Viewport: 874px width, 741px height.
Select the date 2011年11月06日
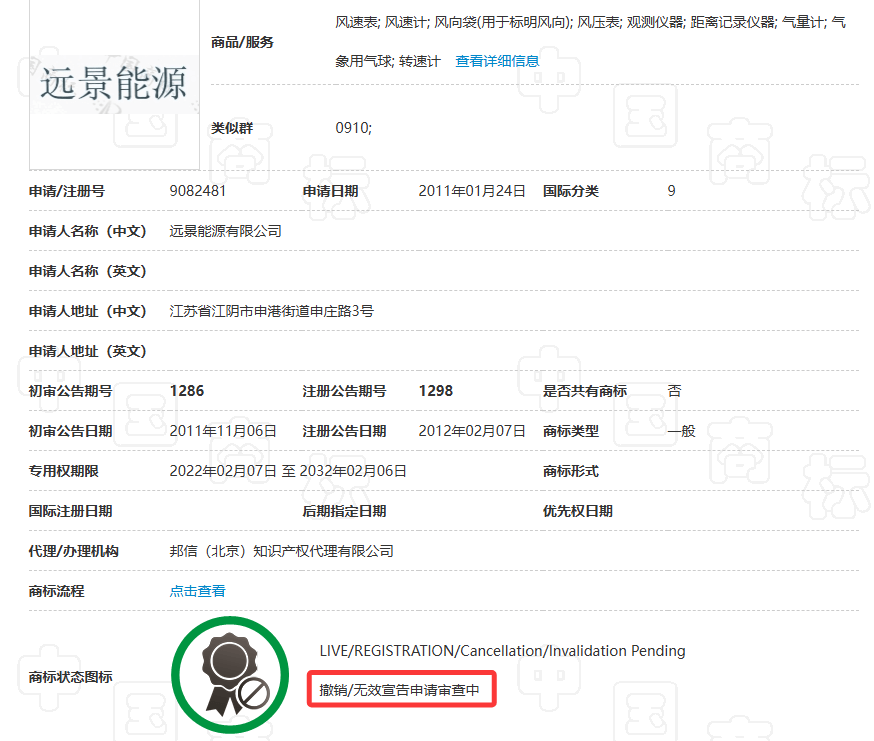click(223, 431)
